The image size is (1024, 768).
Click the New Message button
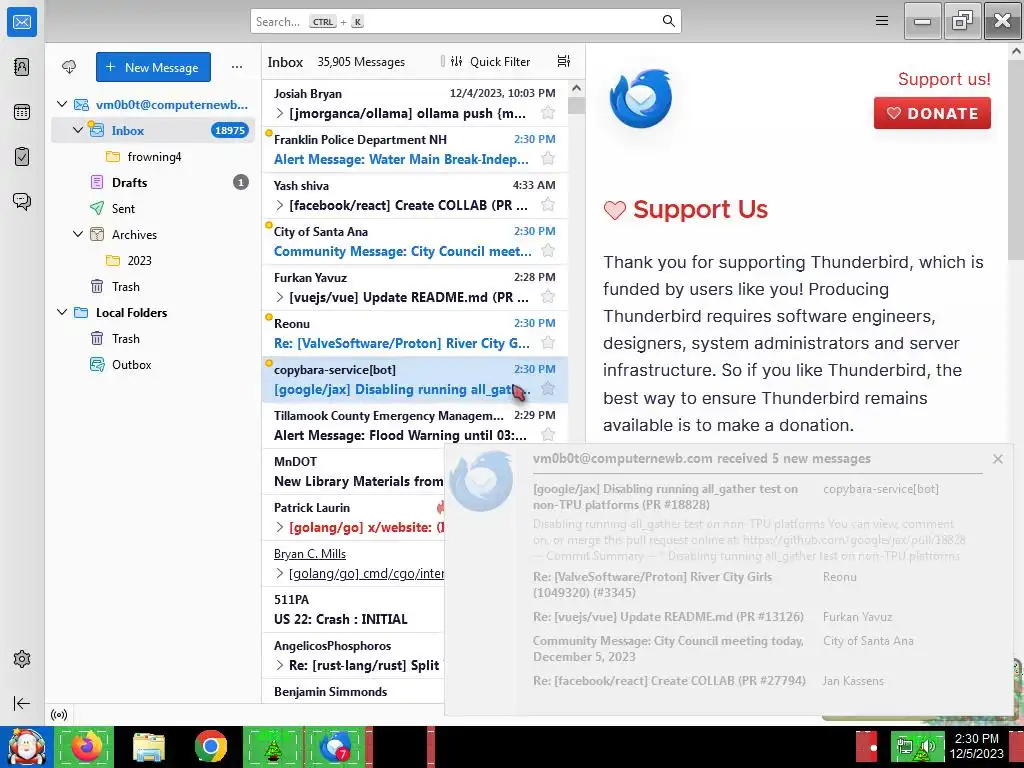point(153,67)
